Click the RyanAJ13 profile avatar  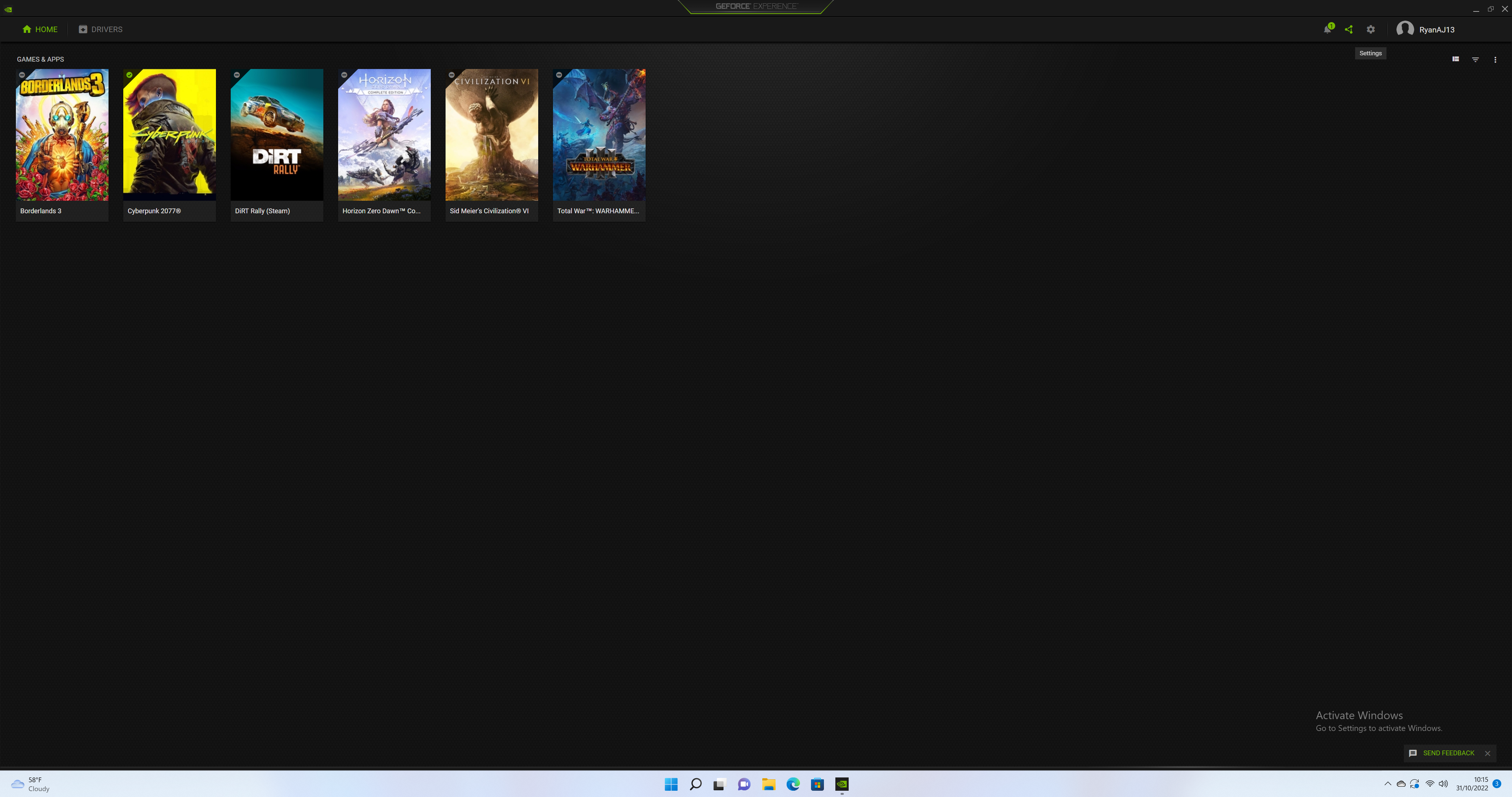[x=1405, y=29]
